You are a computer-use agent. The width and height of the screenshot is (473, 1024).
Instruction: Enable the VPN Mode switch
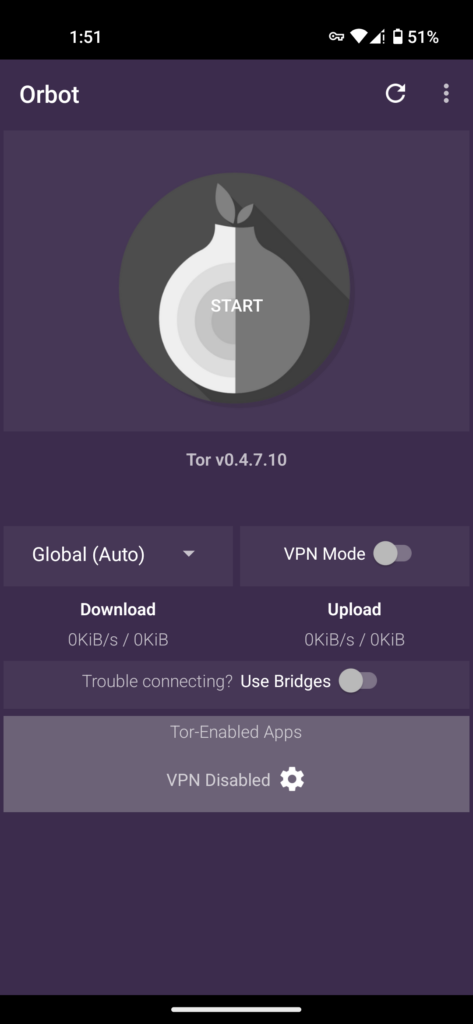point(392,554)
